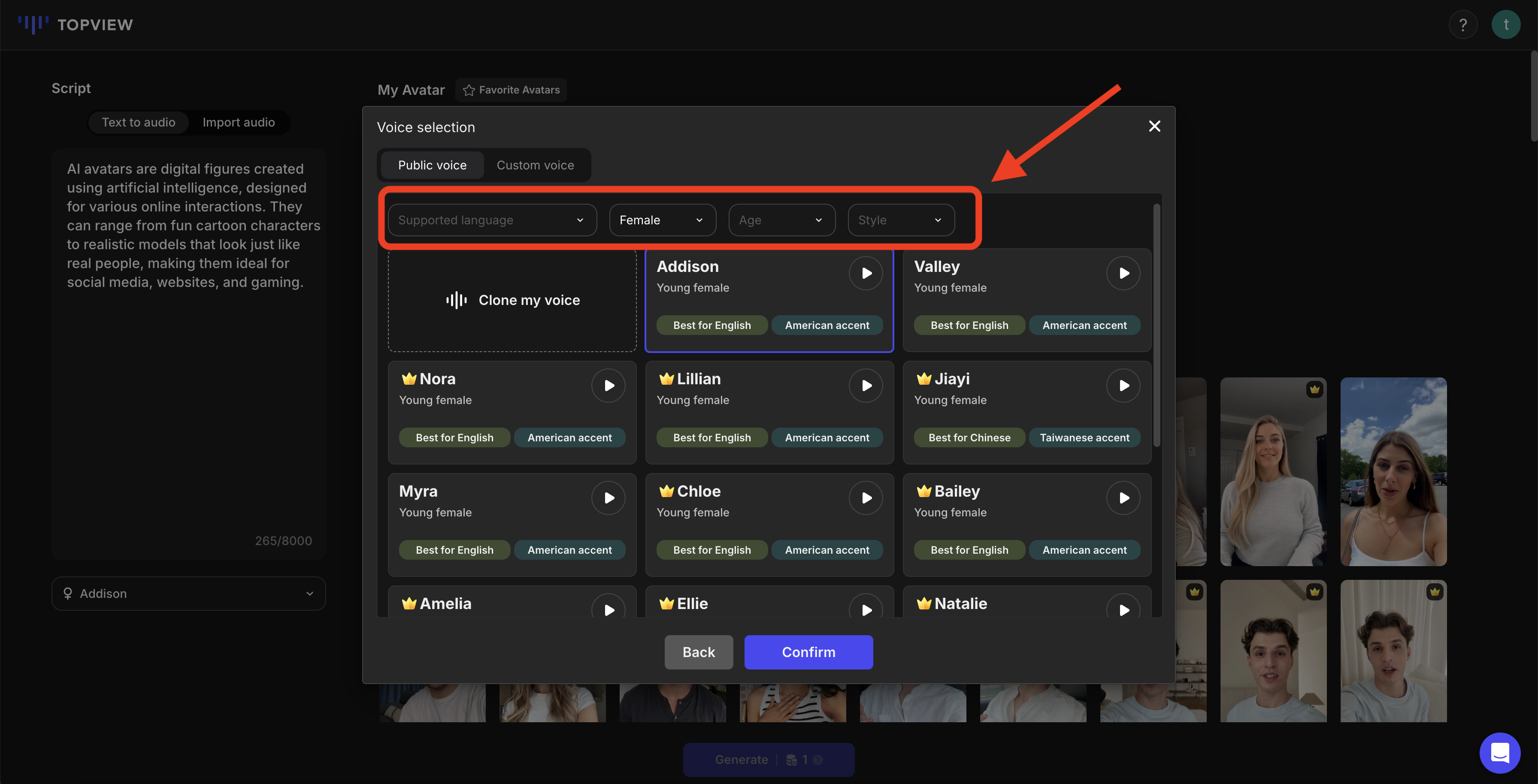Click the Best for Chinese tag on Jiayi
This screenshot has height=784, width=1538.
coord(969,438)
